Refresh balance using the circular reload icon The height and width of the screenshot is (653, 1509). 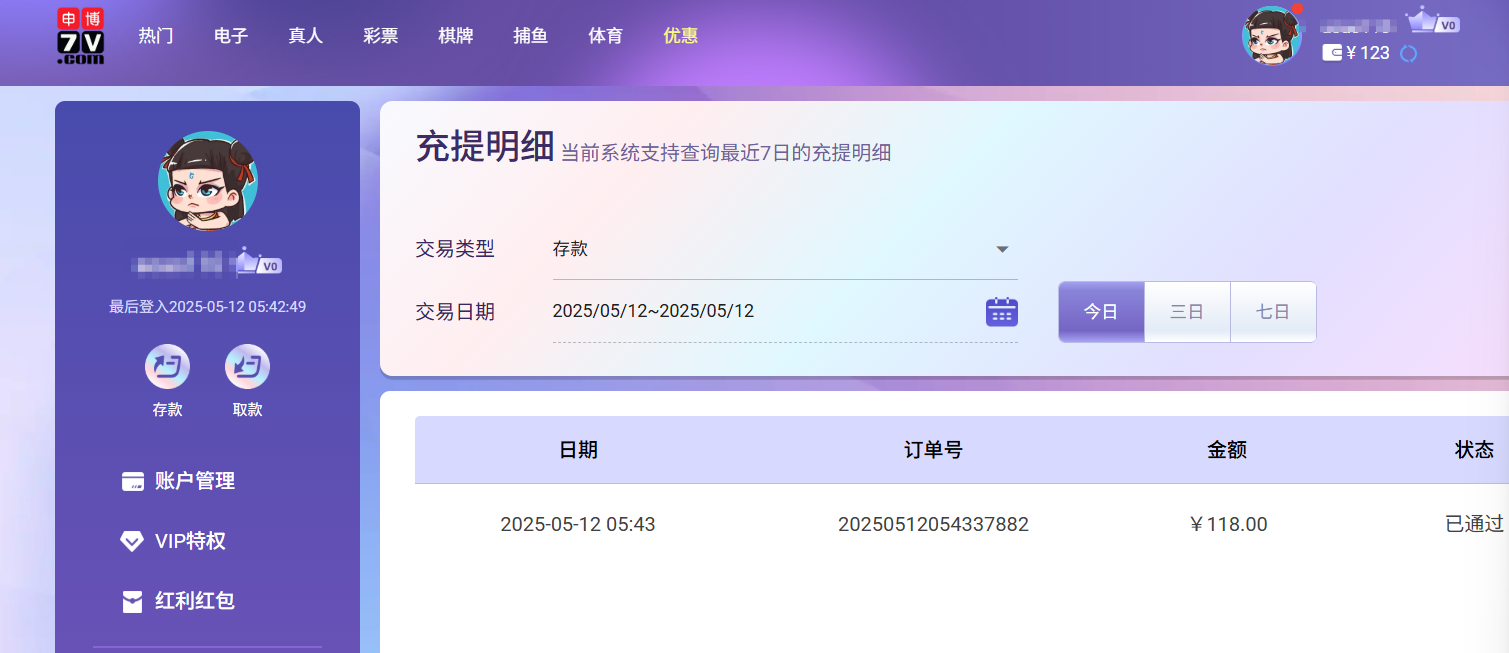tap(1408, 54)
